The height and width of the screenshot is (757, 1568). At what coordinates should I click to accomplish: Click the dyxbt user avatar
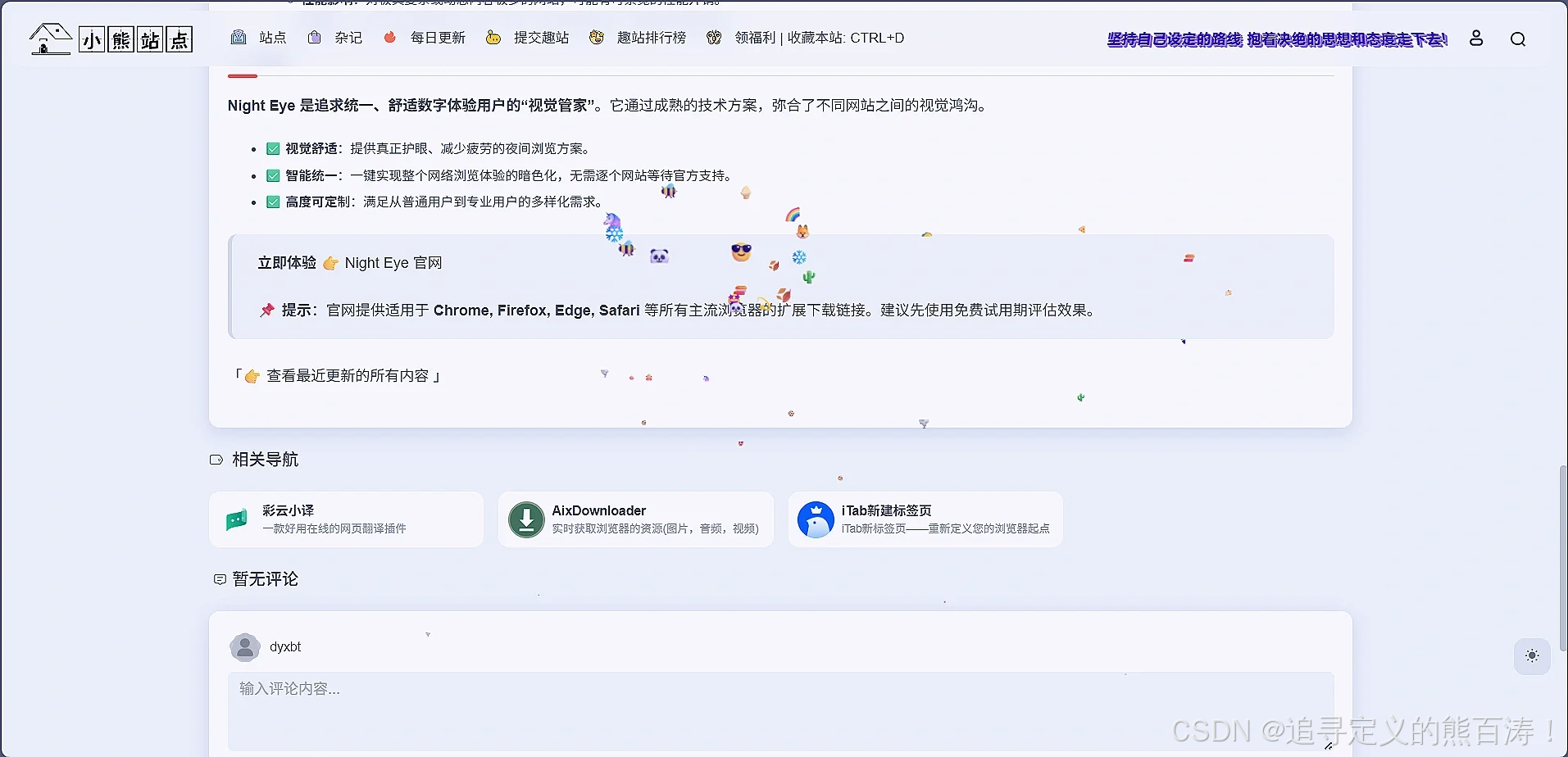(x=244, y=647)
